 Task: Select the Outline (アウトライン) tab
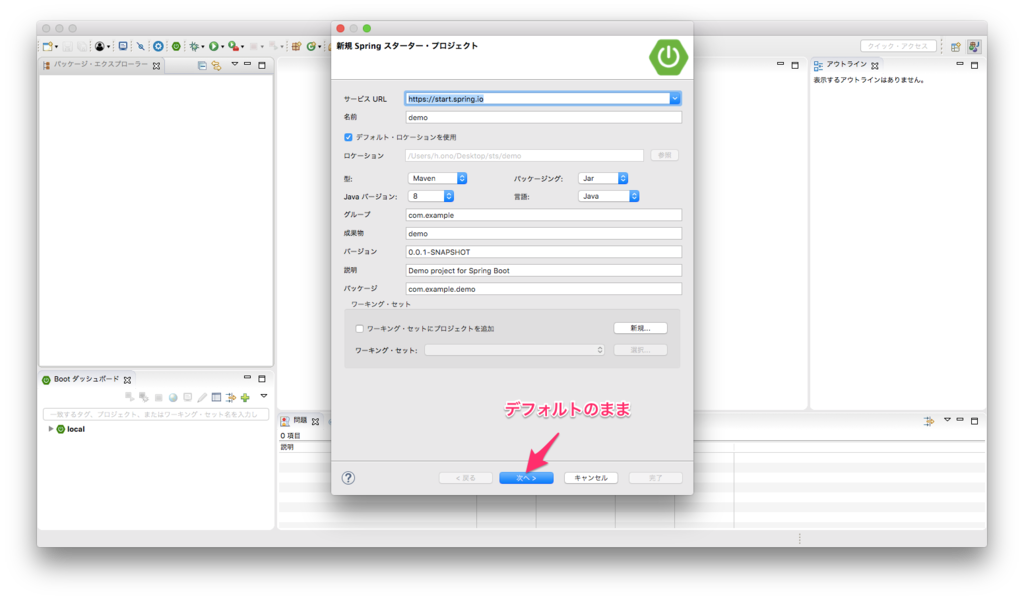846,65
